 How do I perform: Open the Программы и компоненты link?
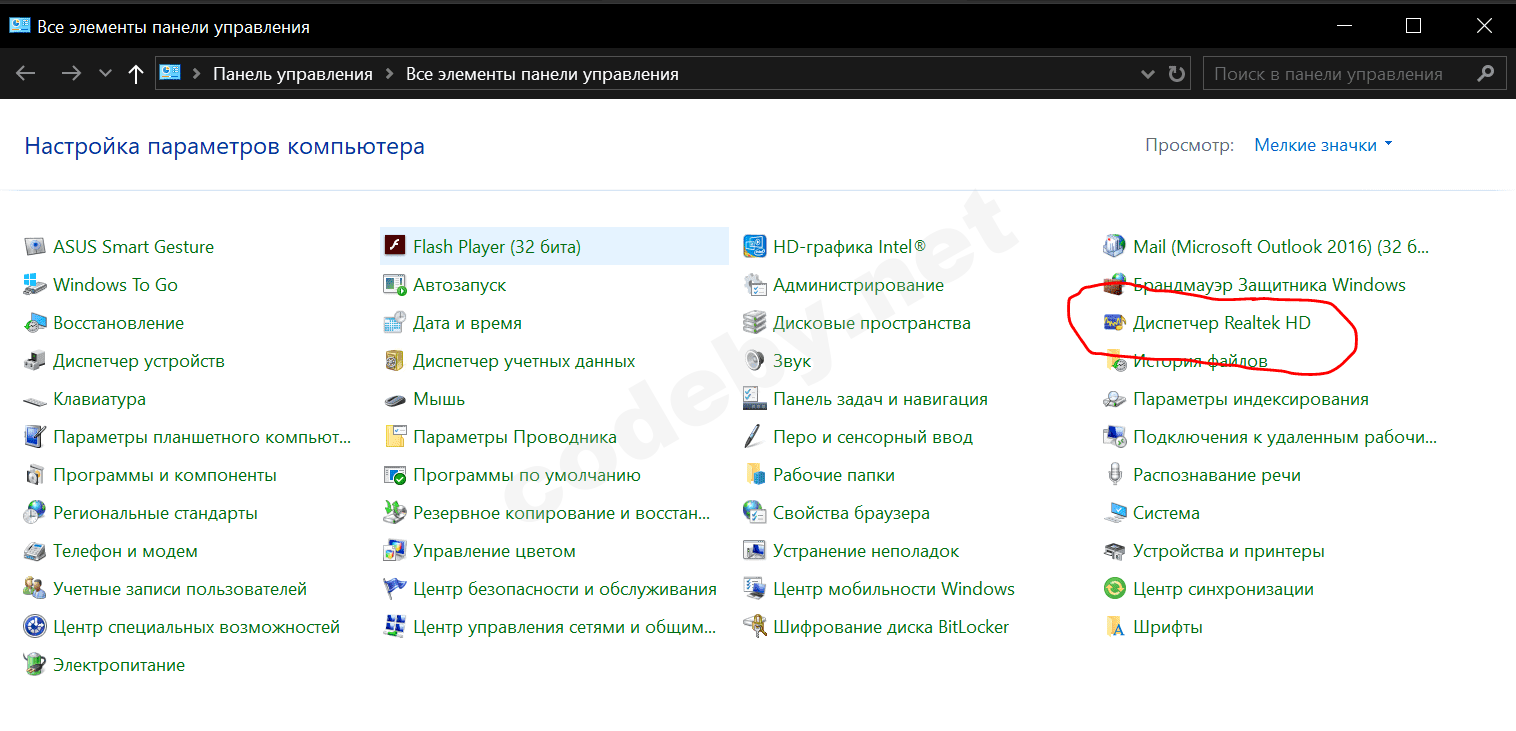[x=164, y=475]
